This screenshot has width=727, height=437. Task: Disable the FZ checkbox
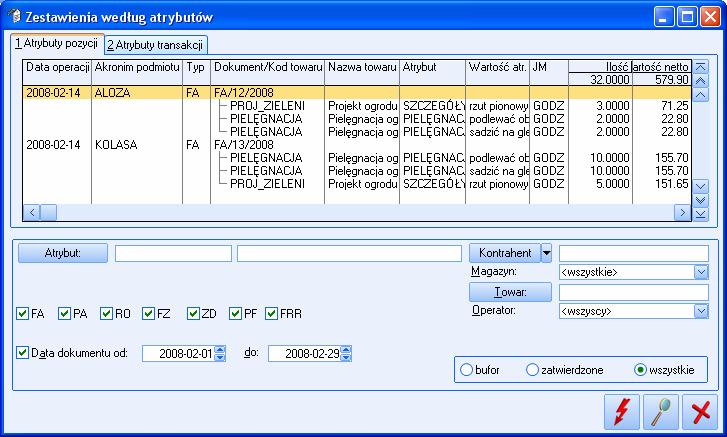148,314
